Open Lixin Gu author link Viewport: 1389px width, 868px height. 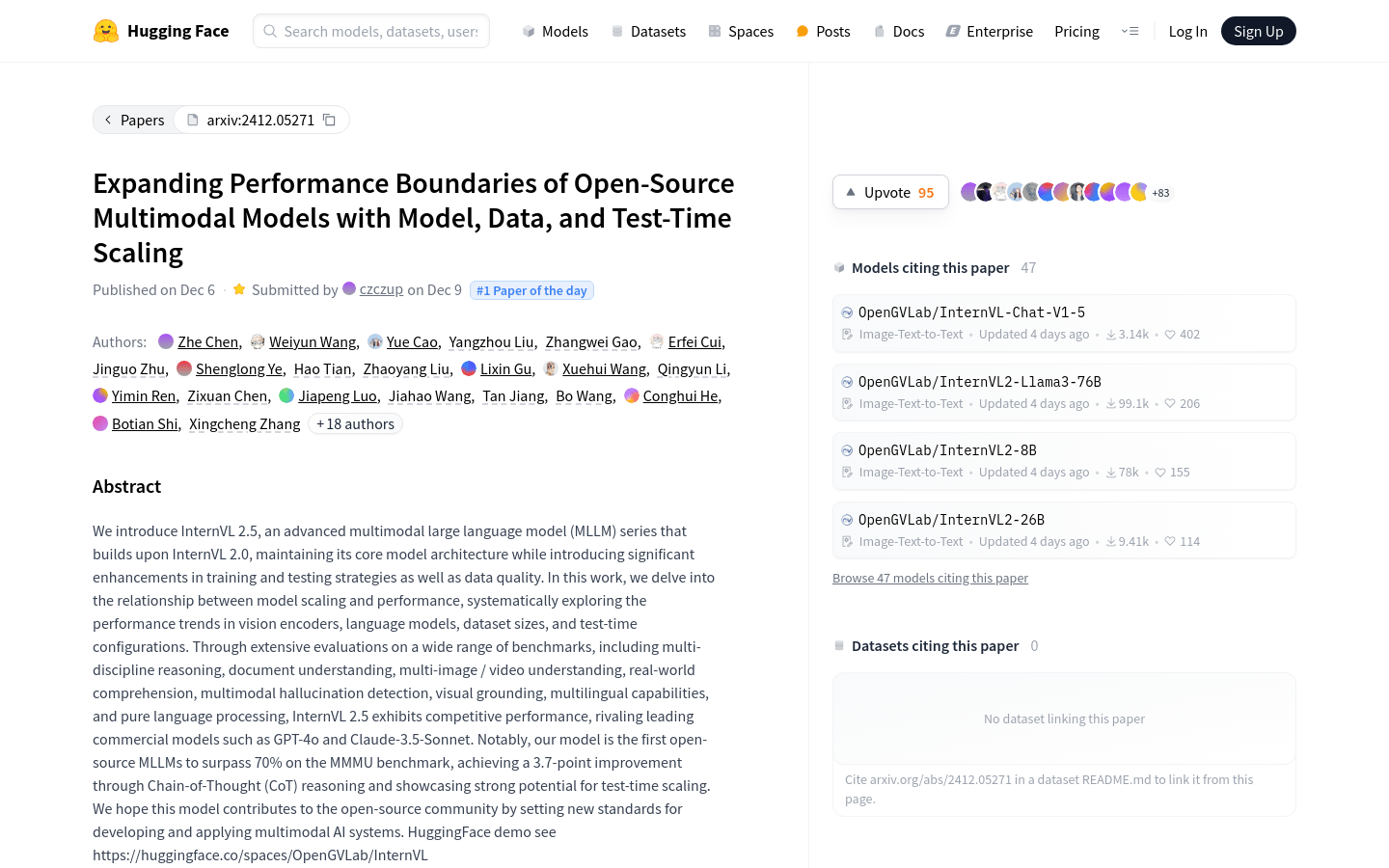505,368
